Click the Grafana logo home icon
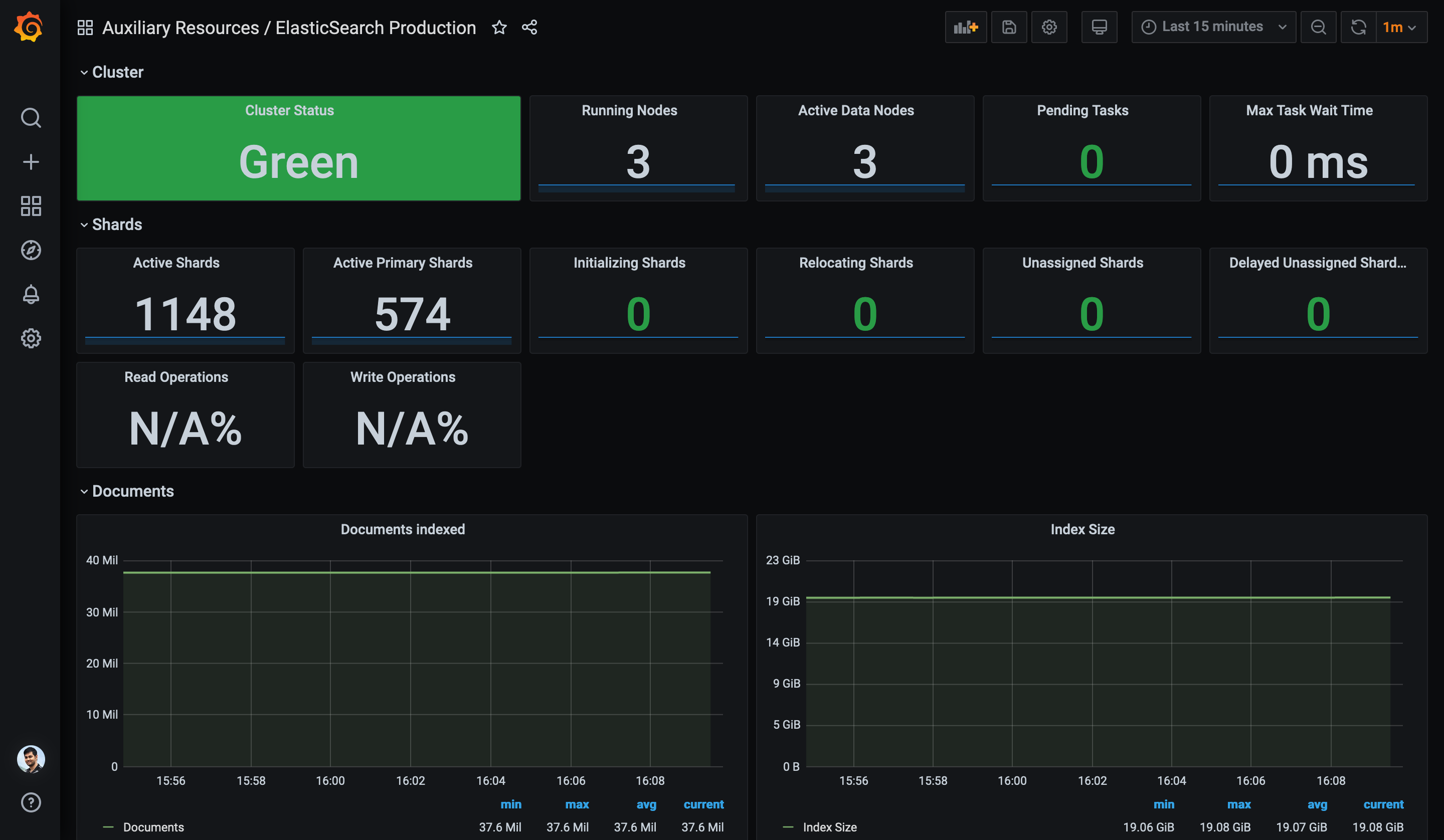This screenshot has height=840, width=1444. point(29,27)
